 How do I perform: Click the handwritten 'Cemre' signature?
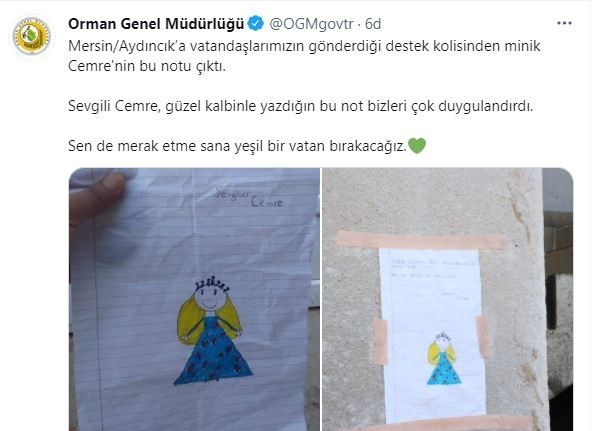267,202
